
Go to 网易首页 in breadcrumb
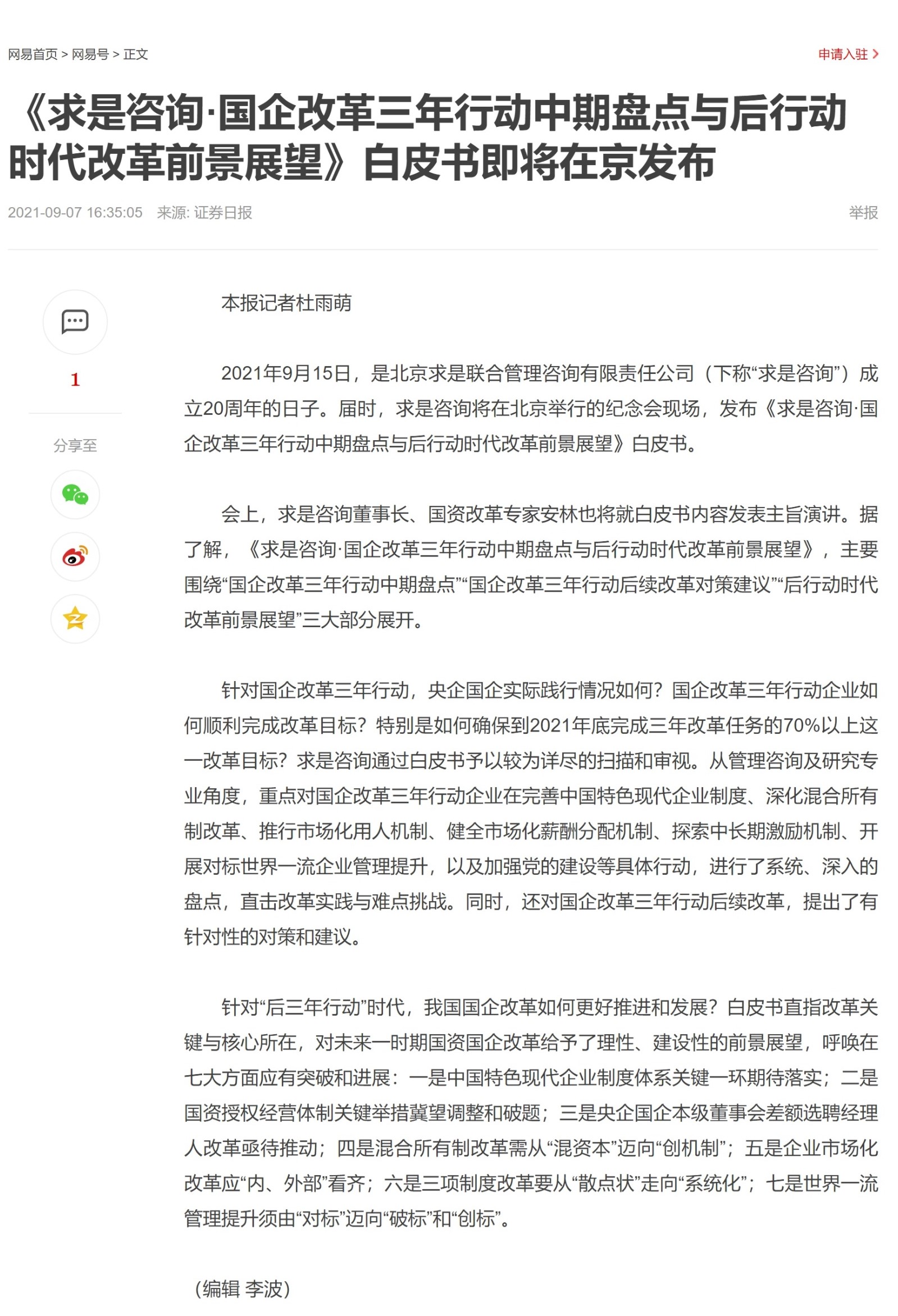point(33,54)
